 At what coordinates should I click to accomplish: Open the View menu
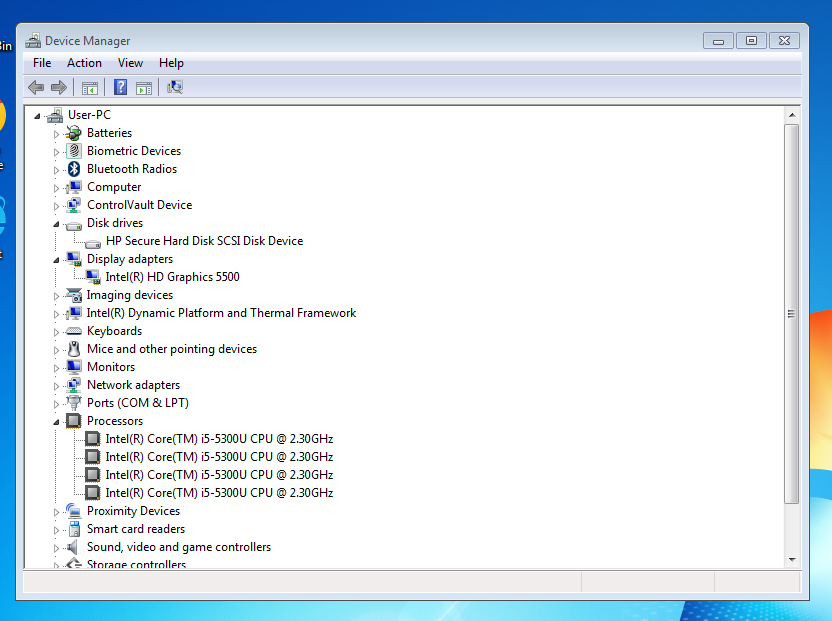(x=130, y=63)
